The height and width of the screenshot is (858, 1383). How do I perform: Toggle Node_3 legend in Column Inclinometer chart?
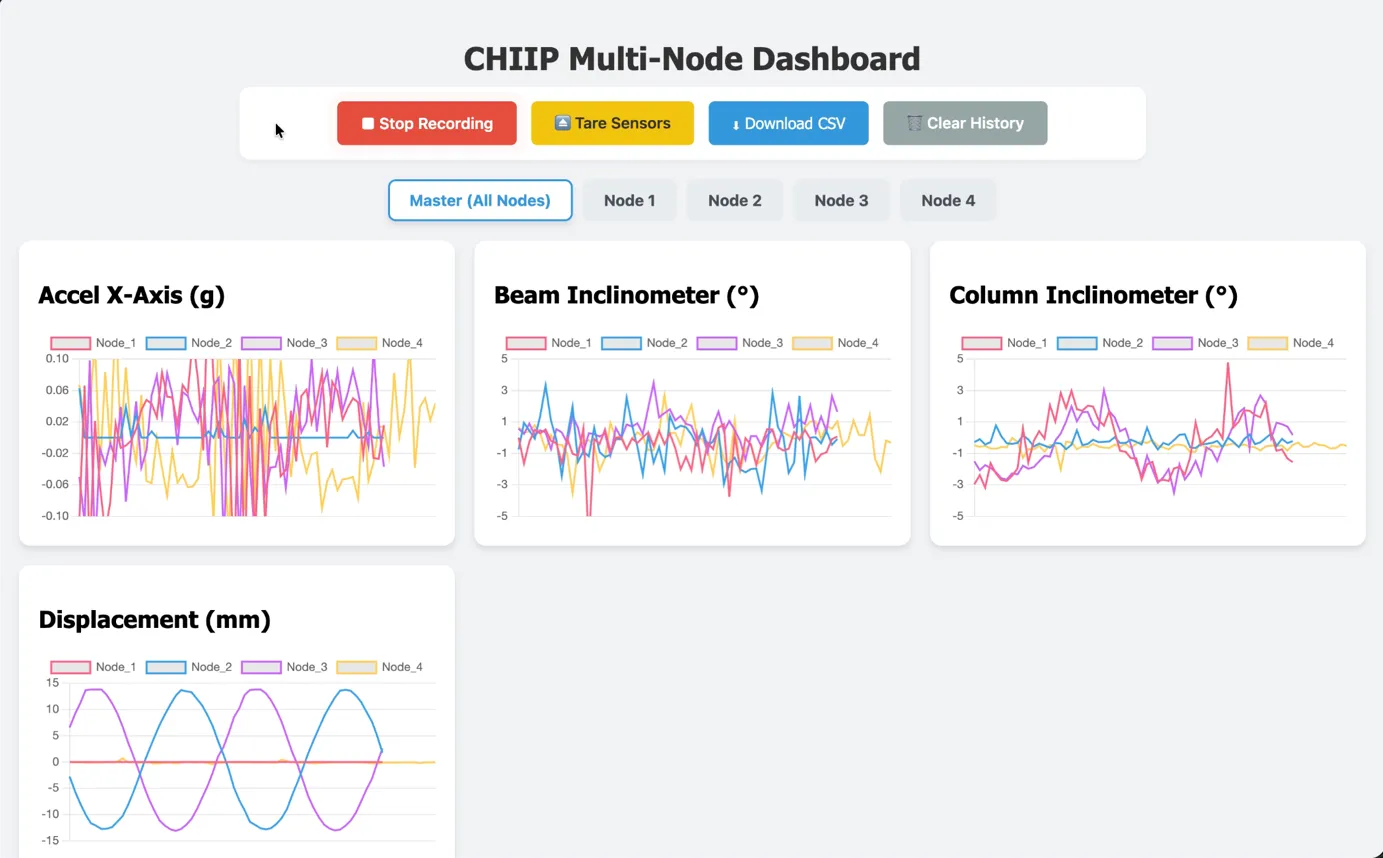(1195, 343)
